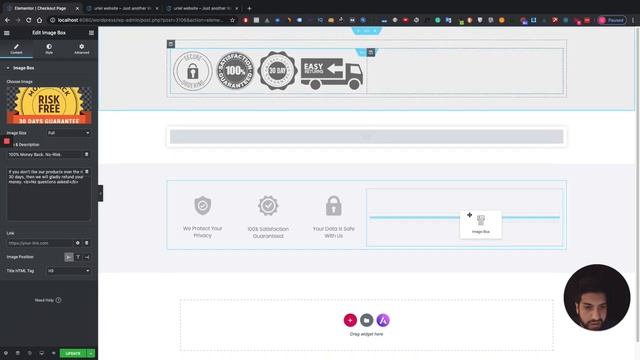Image resolution: width=640 pixels, height=360 pixels.
Task: Reload the current page
Action: point(29,20)
